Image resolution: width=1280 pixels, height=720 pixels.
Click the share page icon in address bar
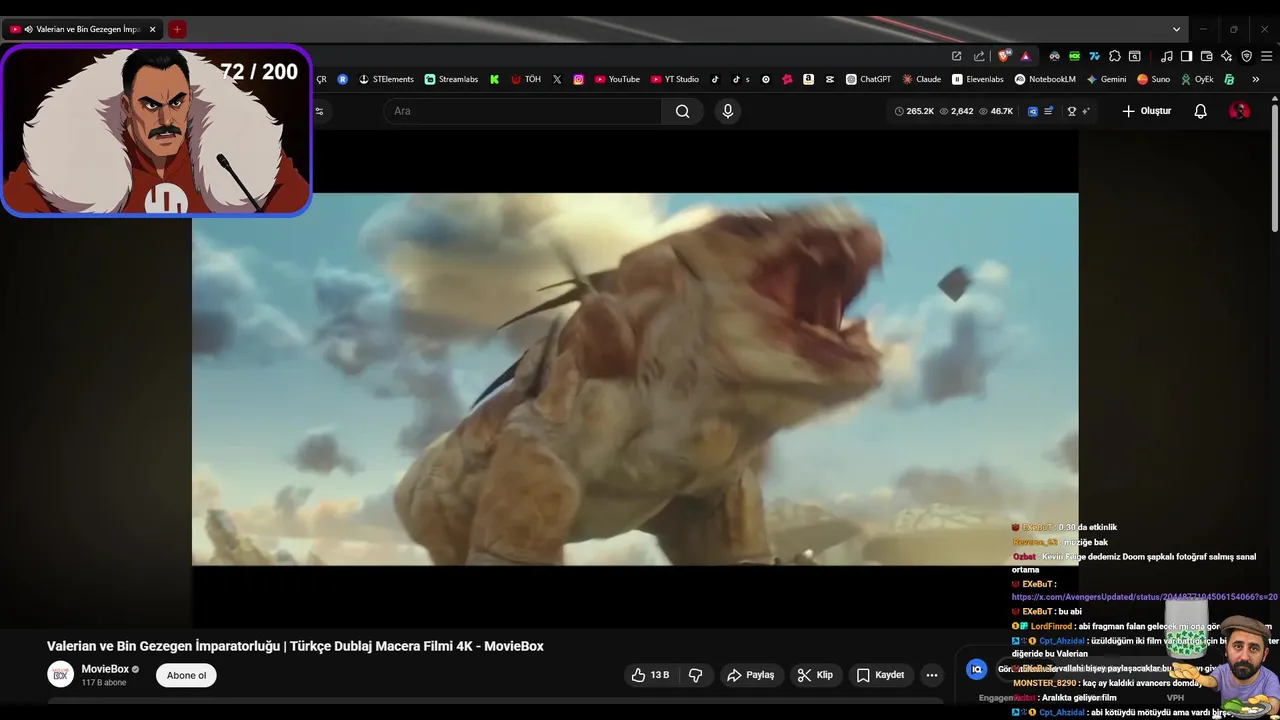tap(979, 56)
